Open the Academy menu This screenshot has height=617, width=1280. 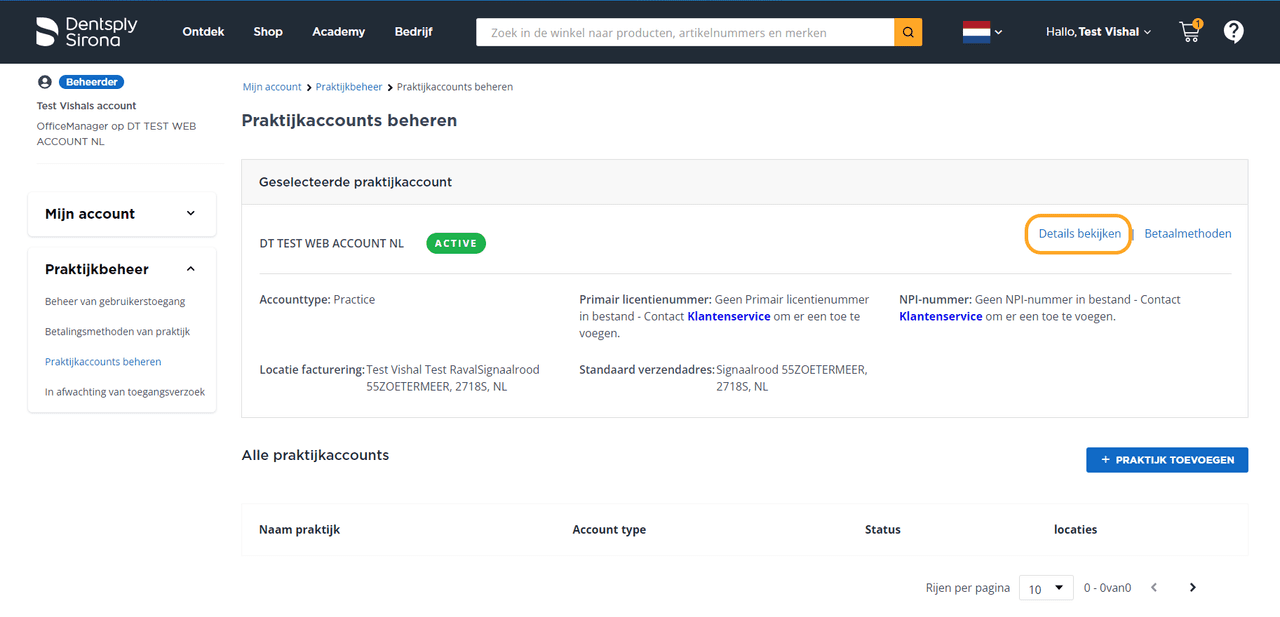pos(338,32)
